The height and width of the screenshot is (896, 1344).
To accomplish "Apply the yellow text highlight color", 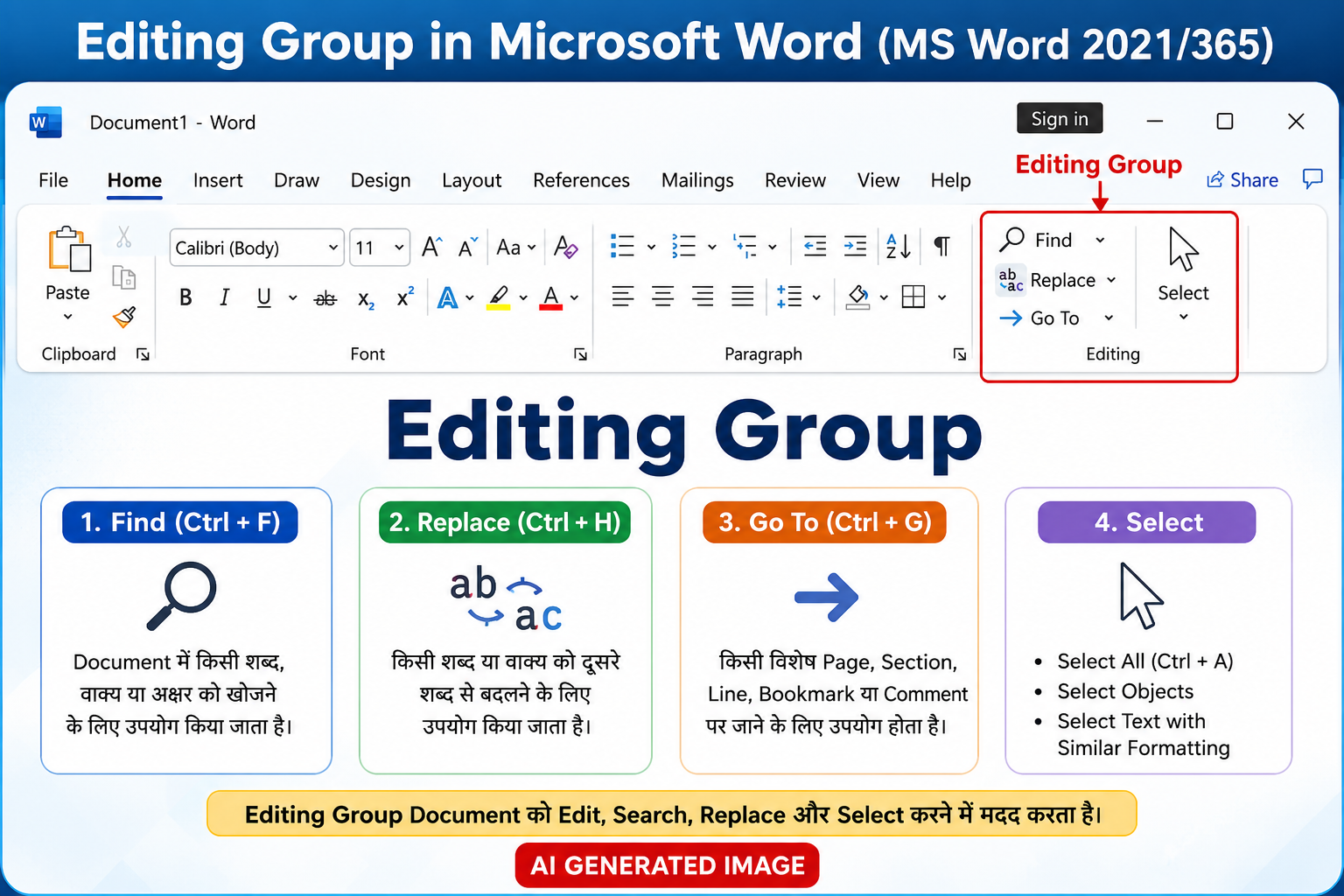I will [499, 298].
